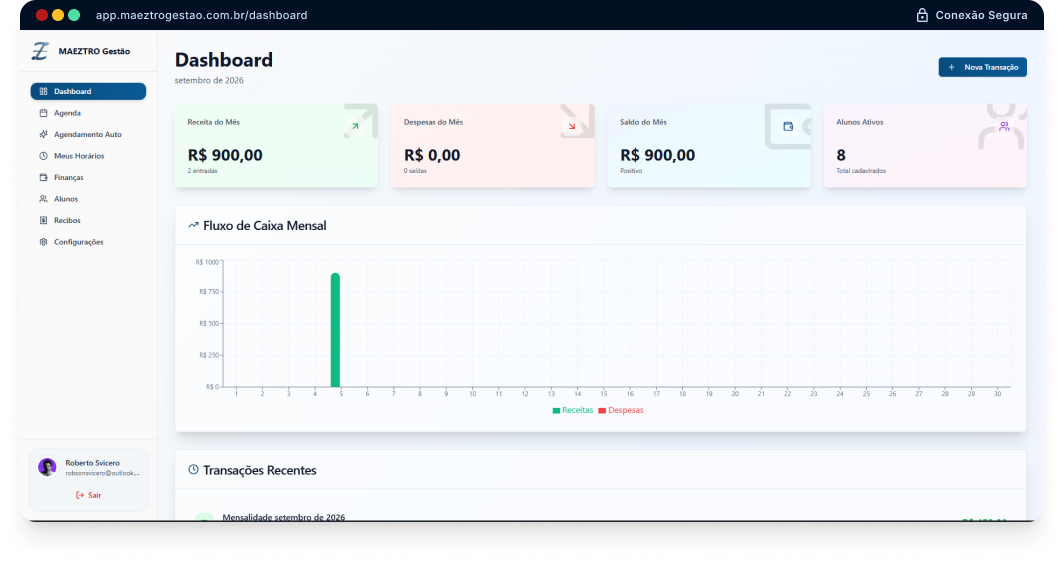
Task: Click the Sair logout button
Action: coord(88,495)
